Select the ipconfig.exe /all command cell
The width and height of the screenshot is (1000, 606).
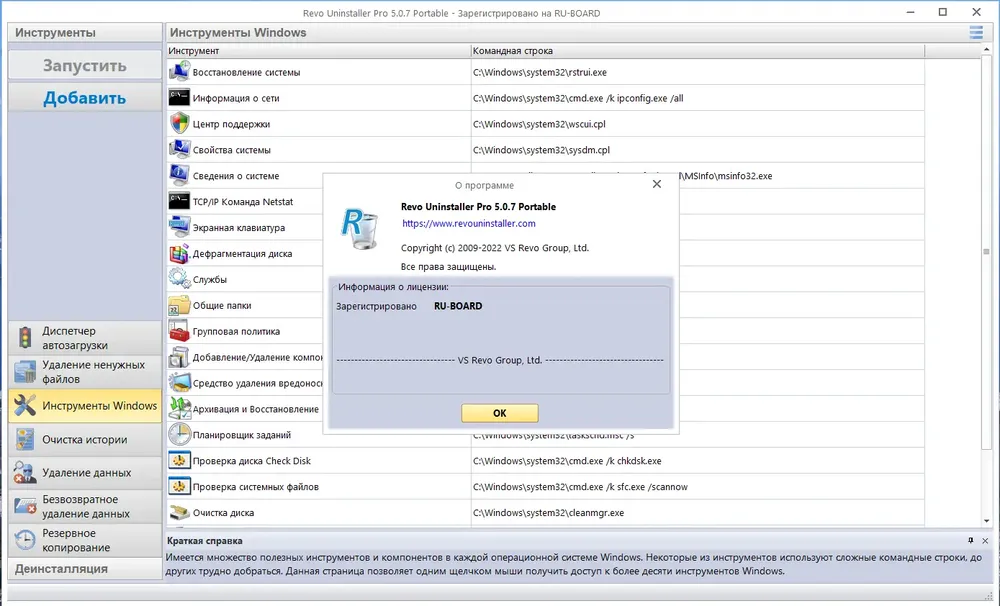click(x=698, y=98)
